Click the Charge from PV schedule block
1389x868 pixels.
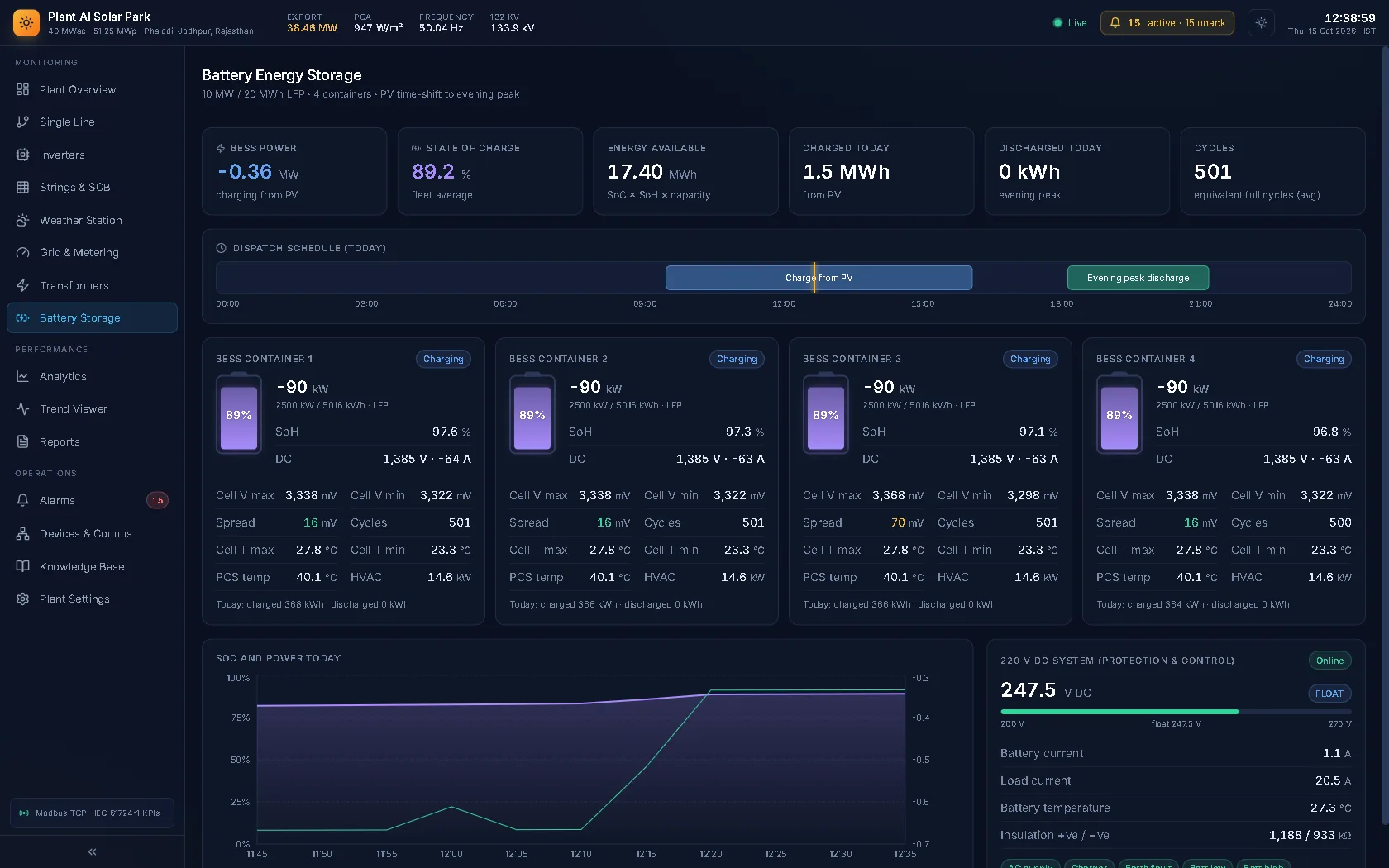click(819, 278)
